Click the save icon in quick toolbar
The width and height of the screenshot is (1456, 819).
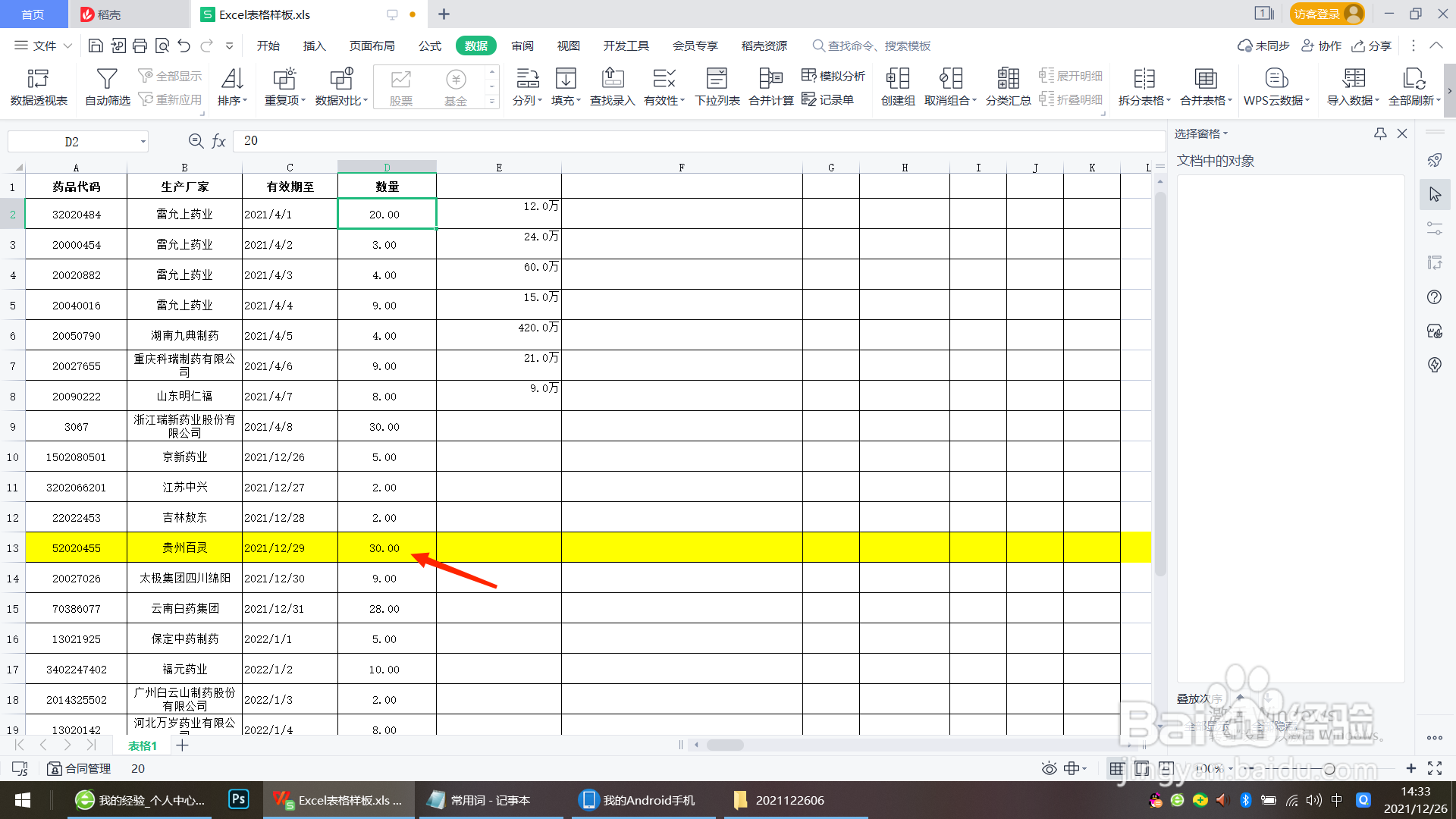click(x=96, y=45)
